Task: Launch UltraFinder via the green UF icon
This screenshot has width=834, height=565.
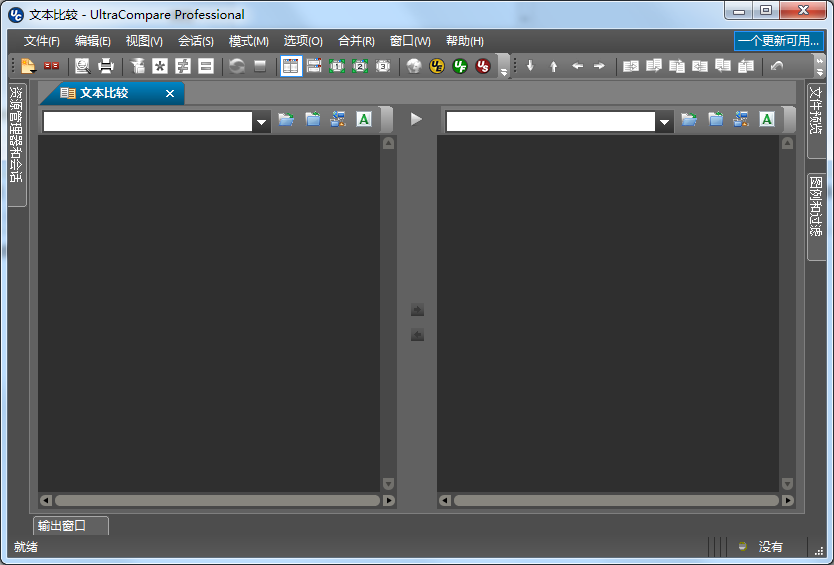Action: point(460,66)
